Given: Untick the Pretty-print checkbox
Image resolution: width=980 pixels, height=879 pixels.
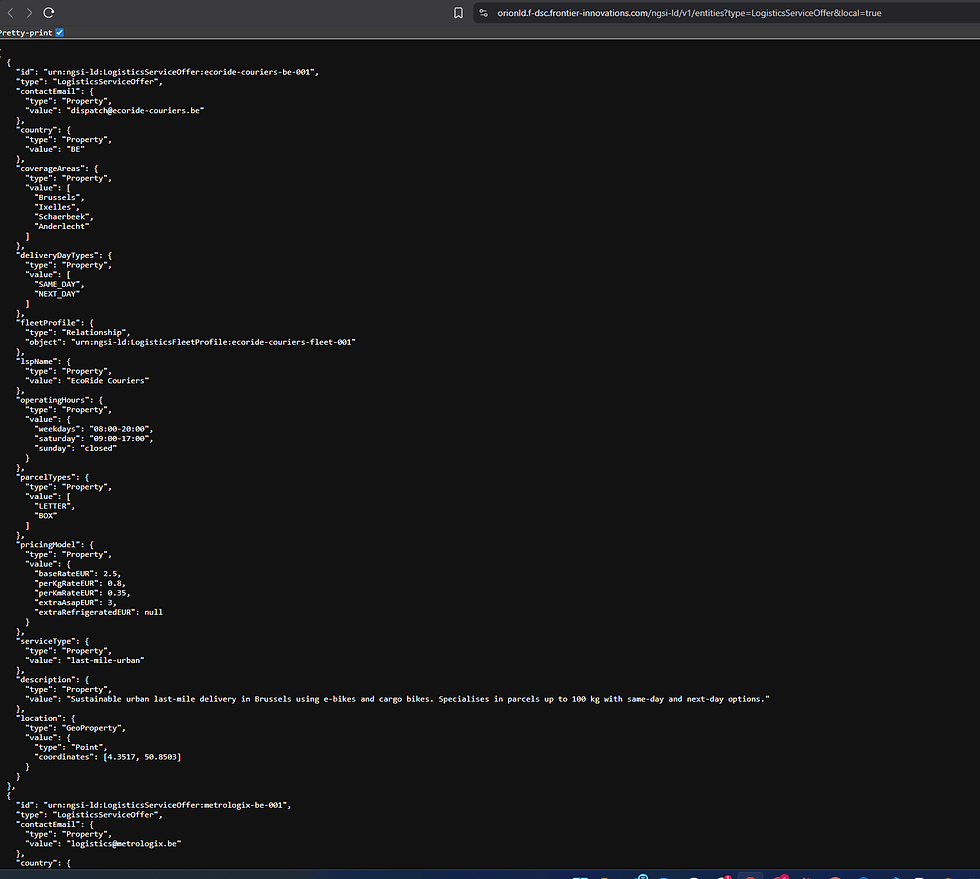Looking at the screenshot, I should 59,33.
